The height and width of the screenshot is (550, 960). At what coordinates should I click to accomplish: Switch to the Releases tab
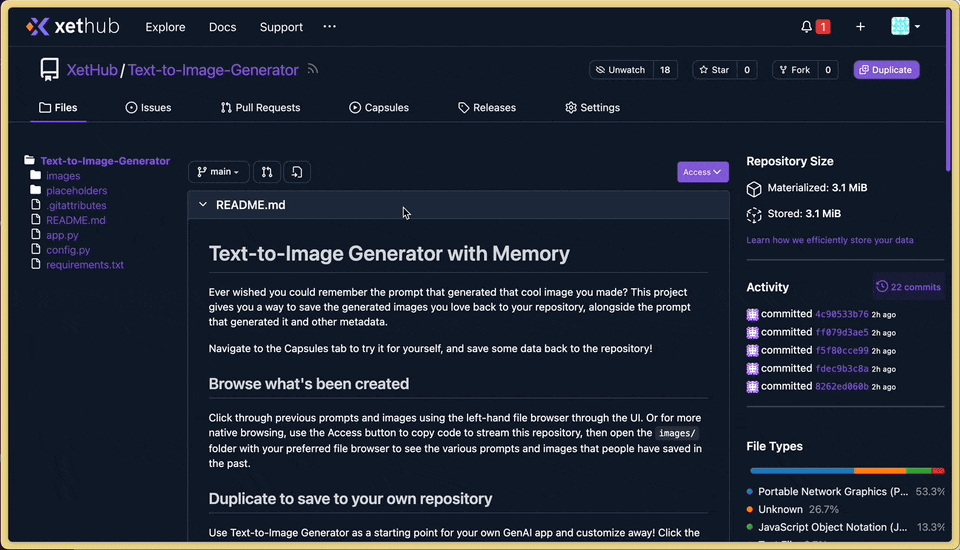[x=487, y=107]
